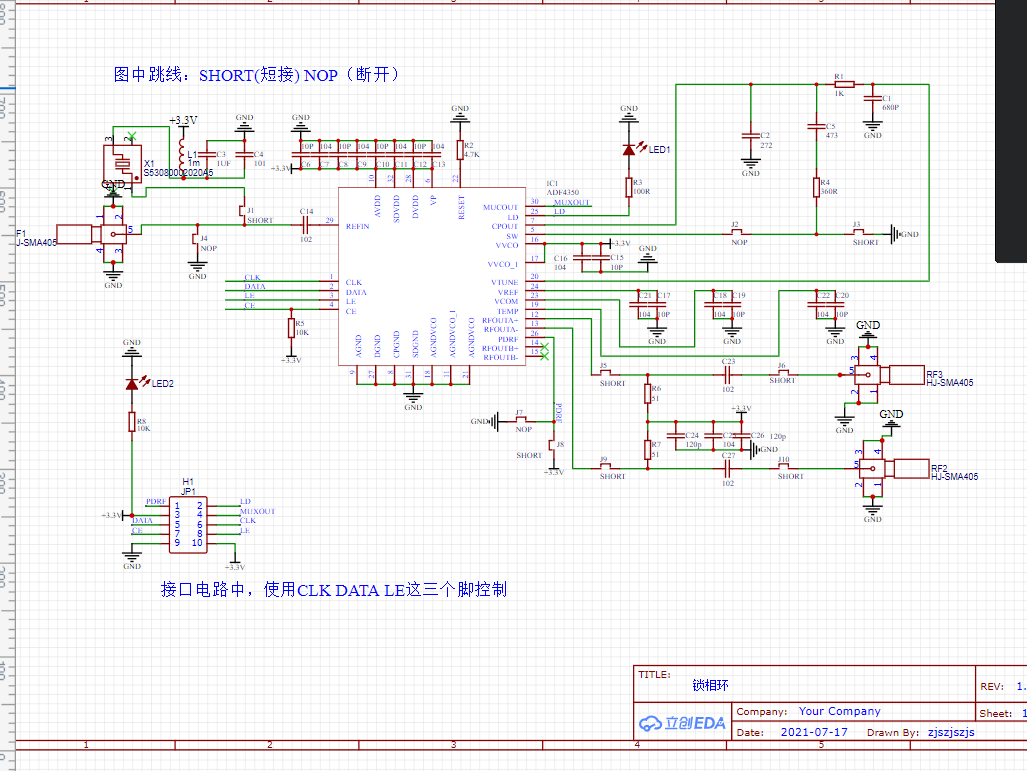
Task: Select the J1 SHORT jumper symbol
Action: point(242,211)
